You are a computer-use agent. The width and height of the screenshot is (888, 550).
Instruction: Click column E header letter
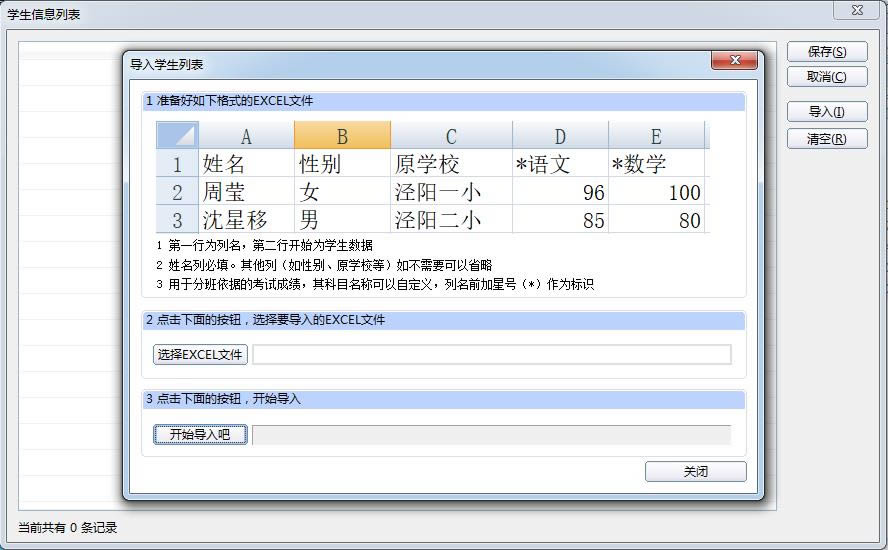pos(656,136)
